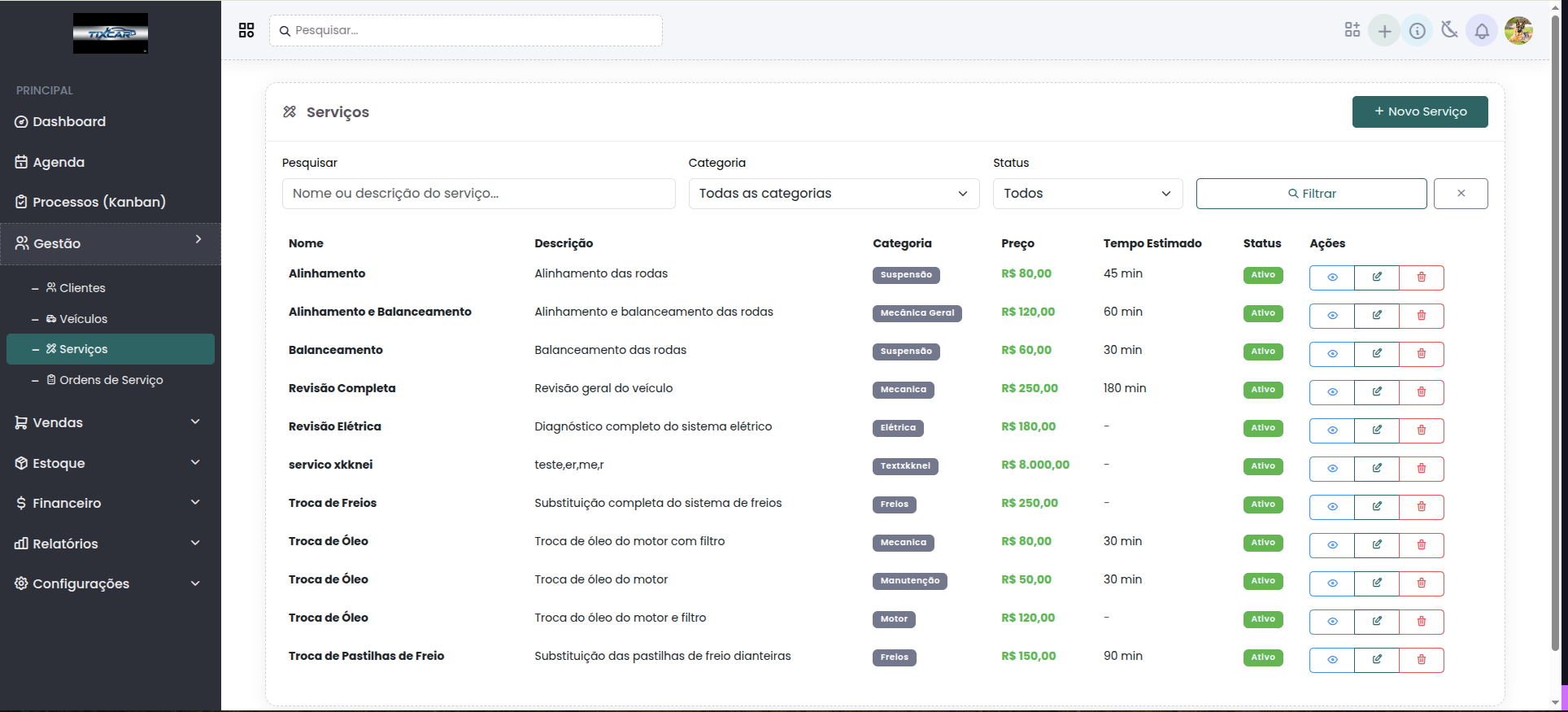Click the Filtrar button
The height and width of the screenshot is (712, 1568).
(1311, 194)
